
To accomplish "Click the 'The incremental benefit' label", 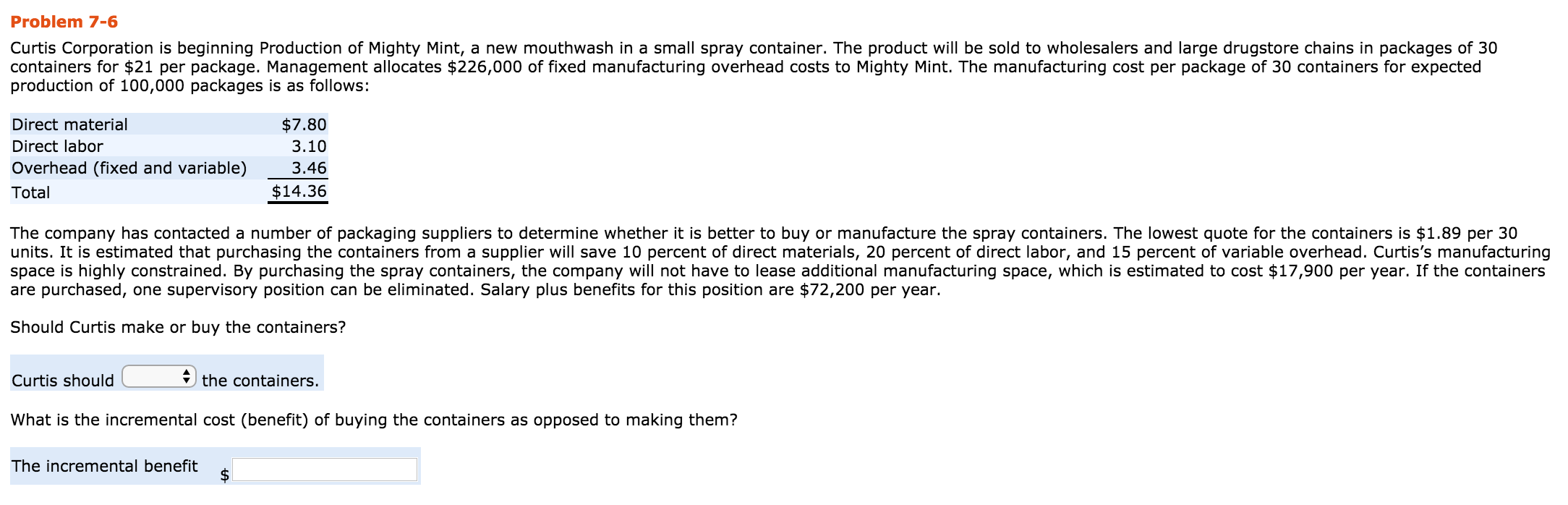I will (106, 465).
